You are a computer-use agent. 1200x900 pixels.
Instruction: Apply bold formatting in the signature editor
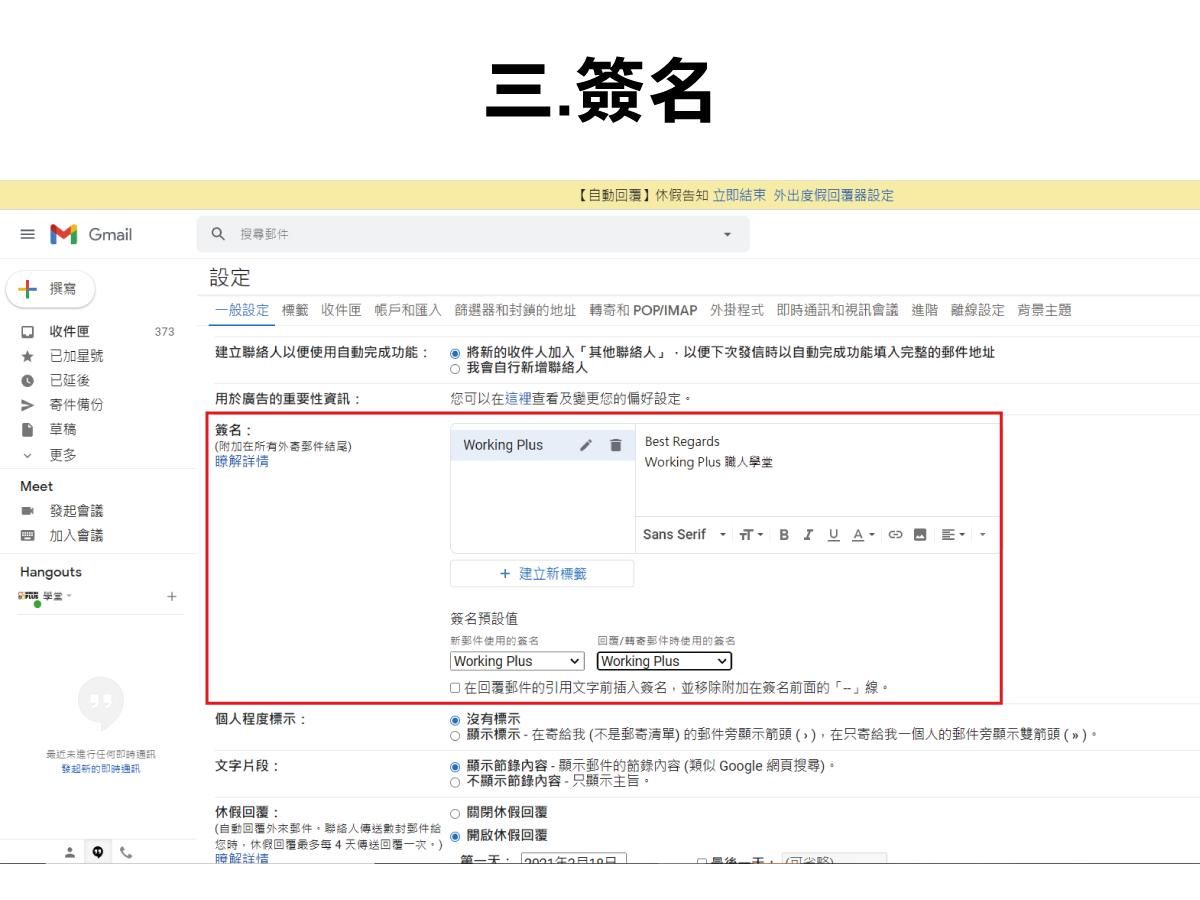pos(783,534)
